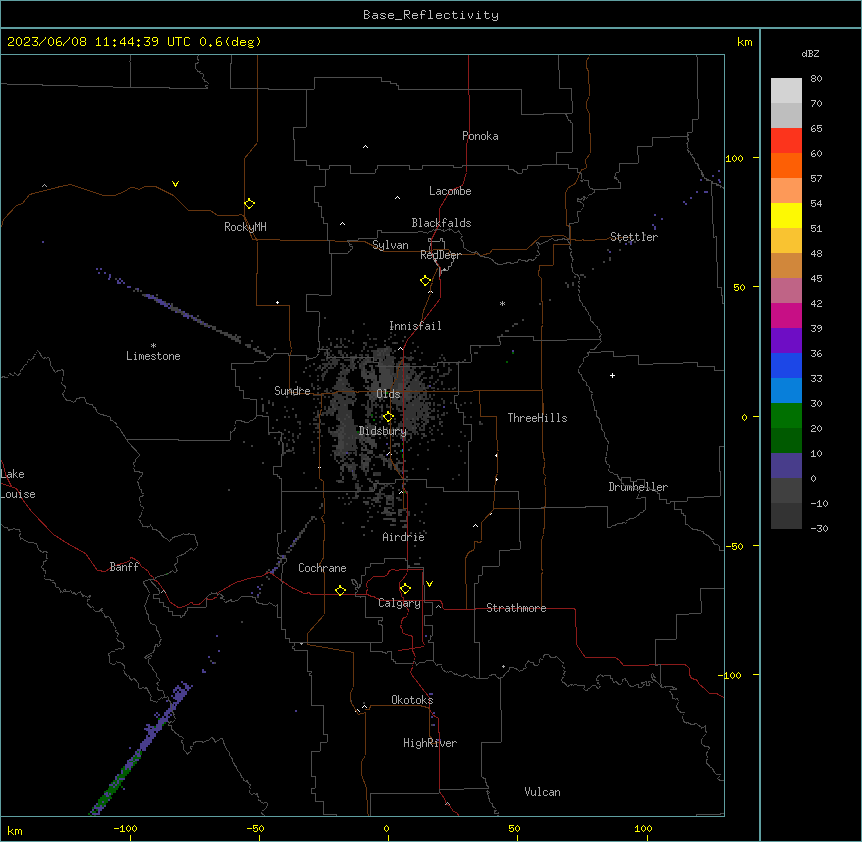Click the Sundre town label
862x842 pixels.
(x=292, y=391)
